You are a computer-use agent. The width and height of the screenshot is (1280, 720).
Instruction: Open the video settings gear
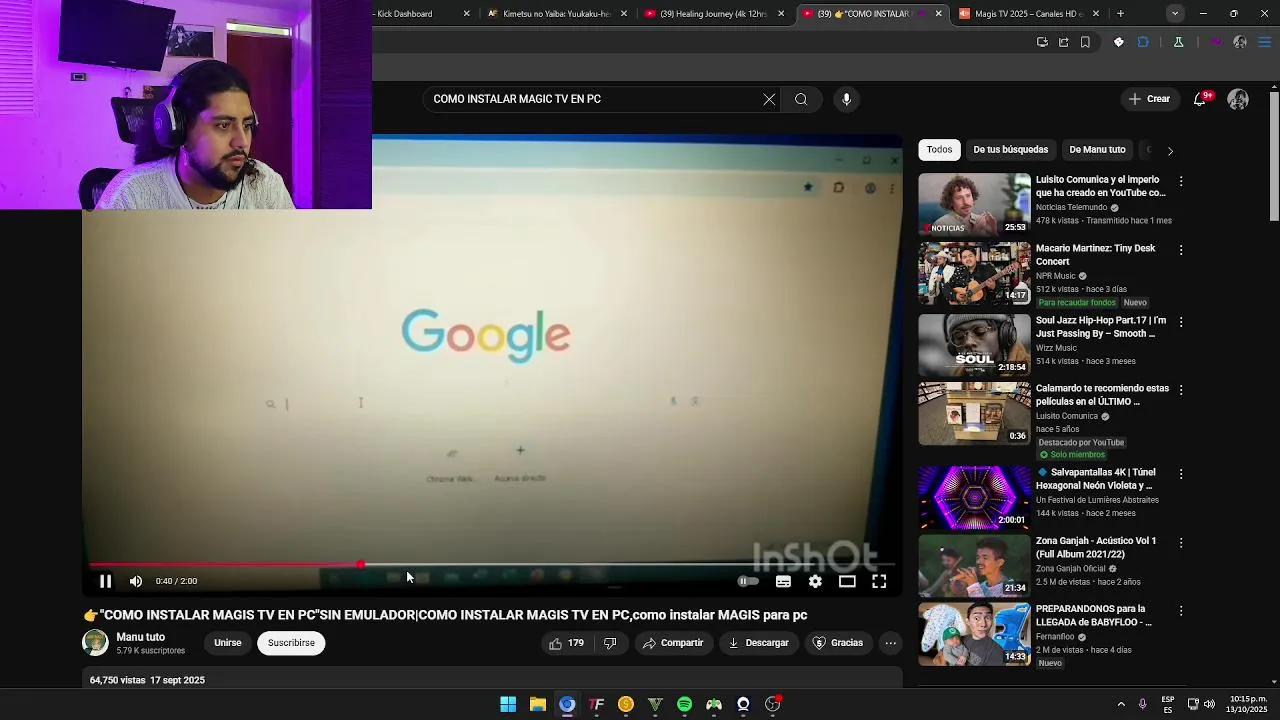tap(815, 581)
